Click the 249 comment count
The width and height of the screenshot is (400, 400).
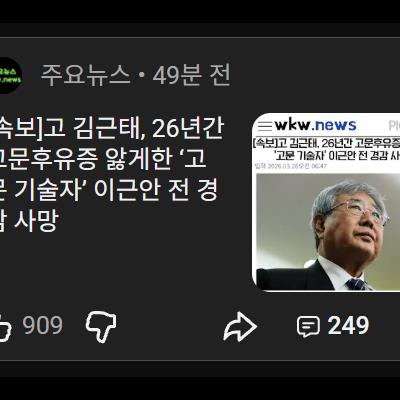(x=348, y=326)
